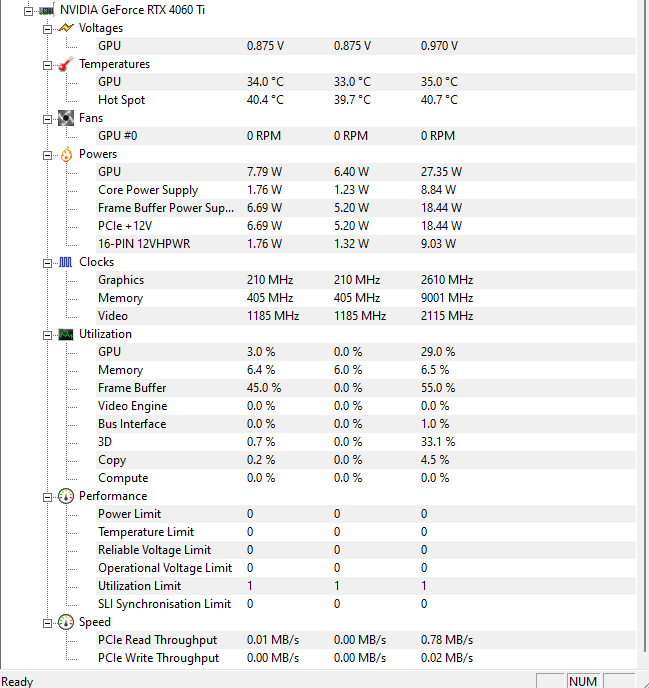Click the Powers flame icon
649x688 pixels.
tap(66, 154)
